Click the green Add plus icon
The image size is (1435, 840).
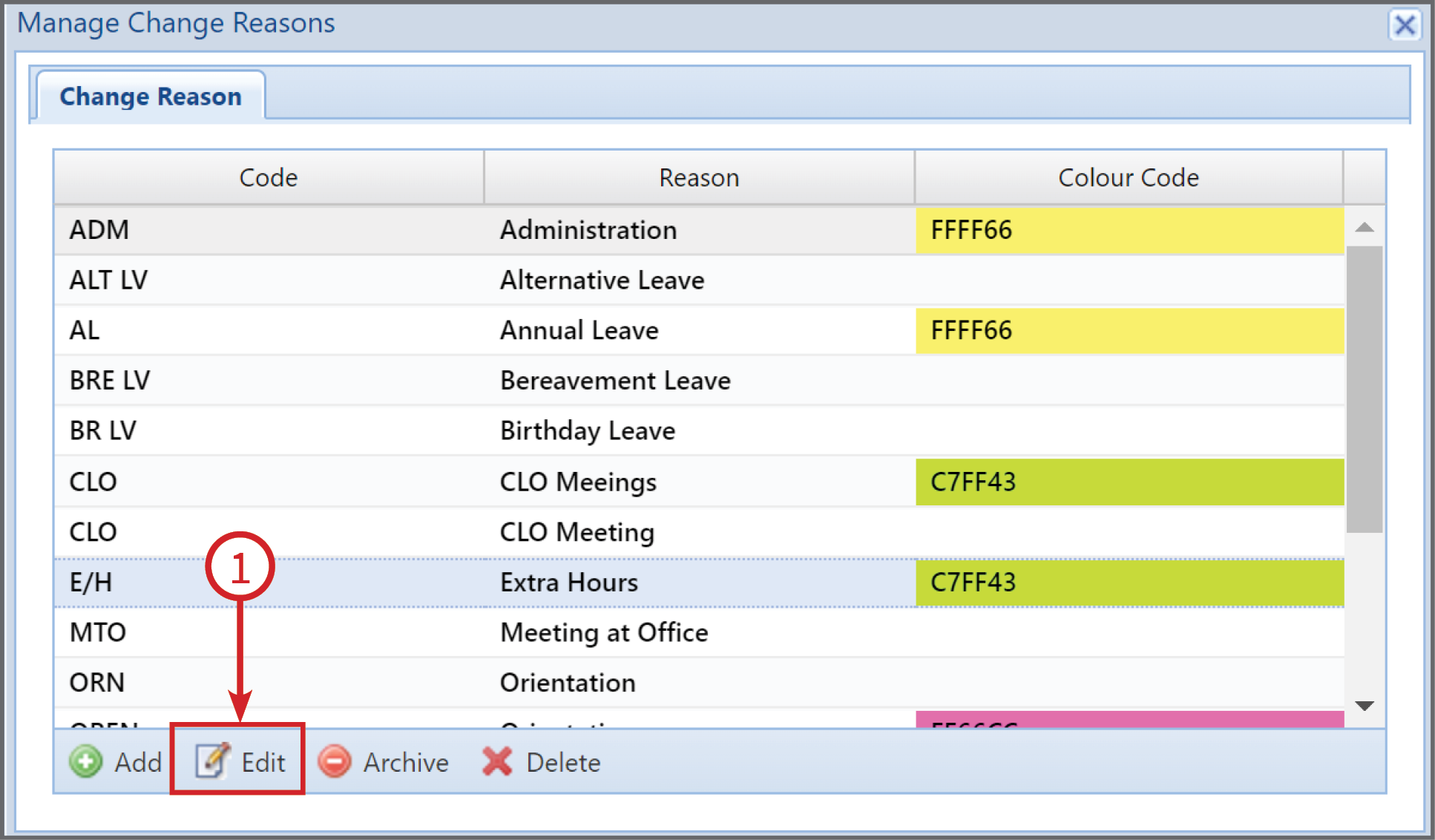coord(86,762)
